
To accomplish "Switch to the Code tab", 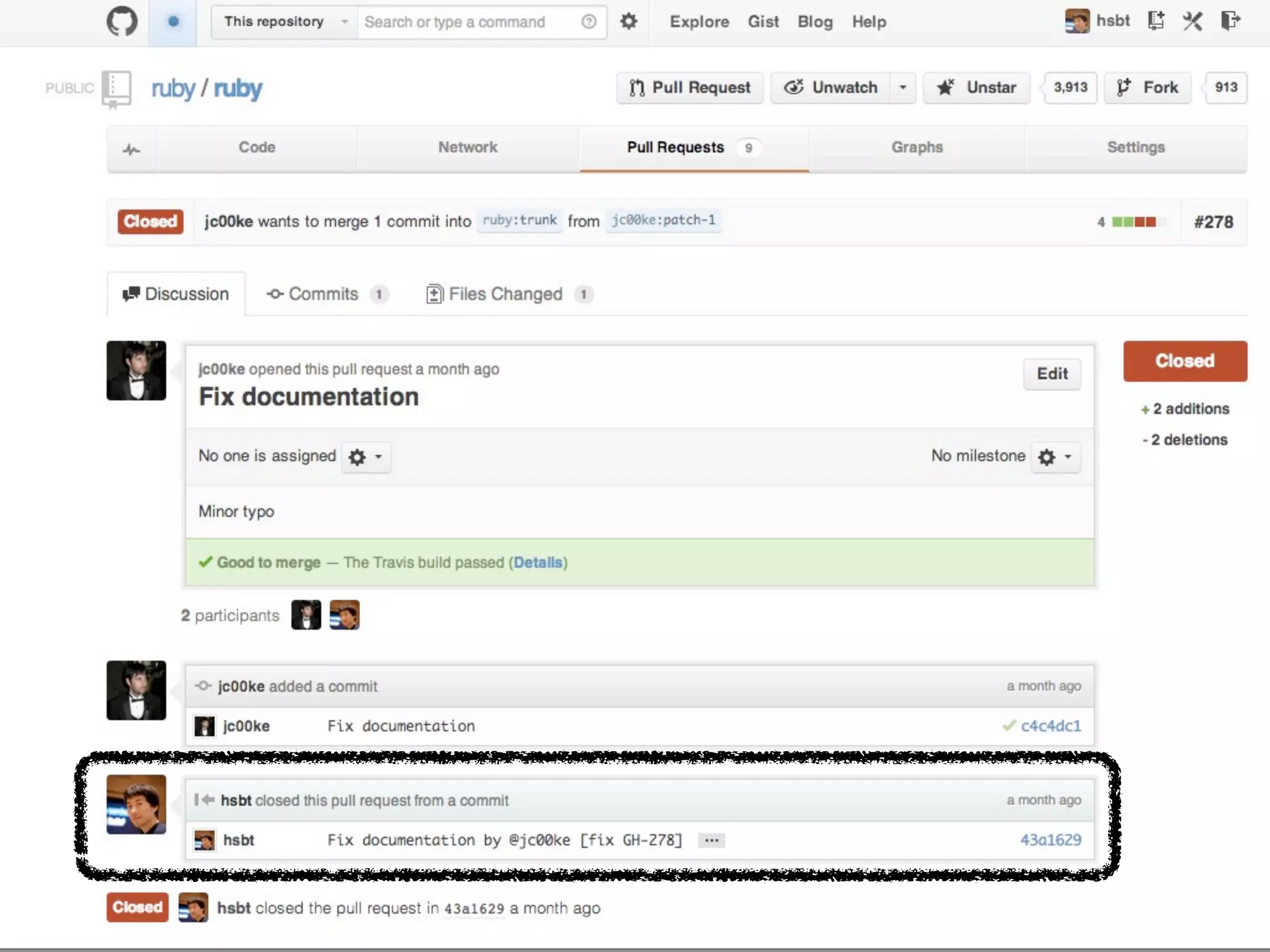I will pyautogui.click(x=257, y=148).
